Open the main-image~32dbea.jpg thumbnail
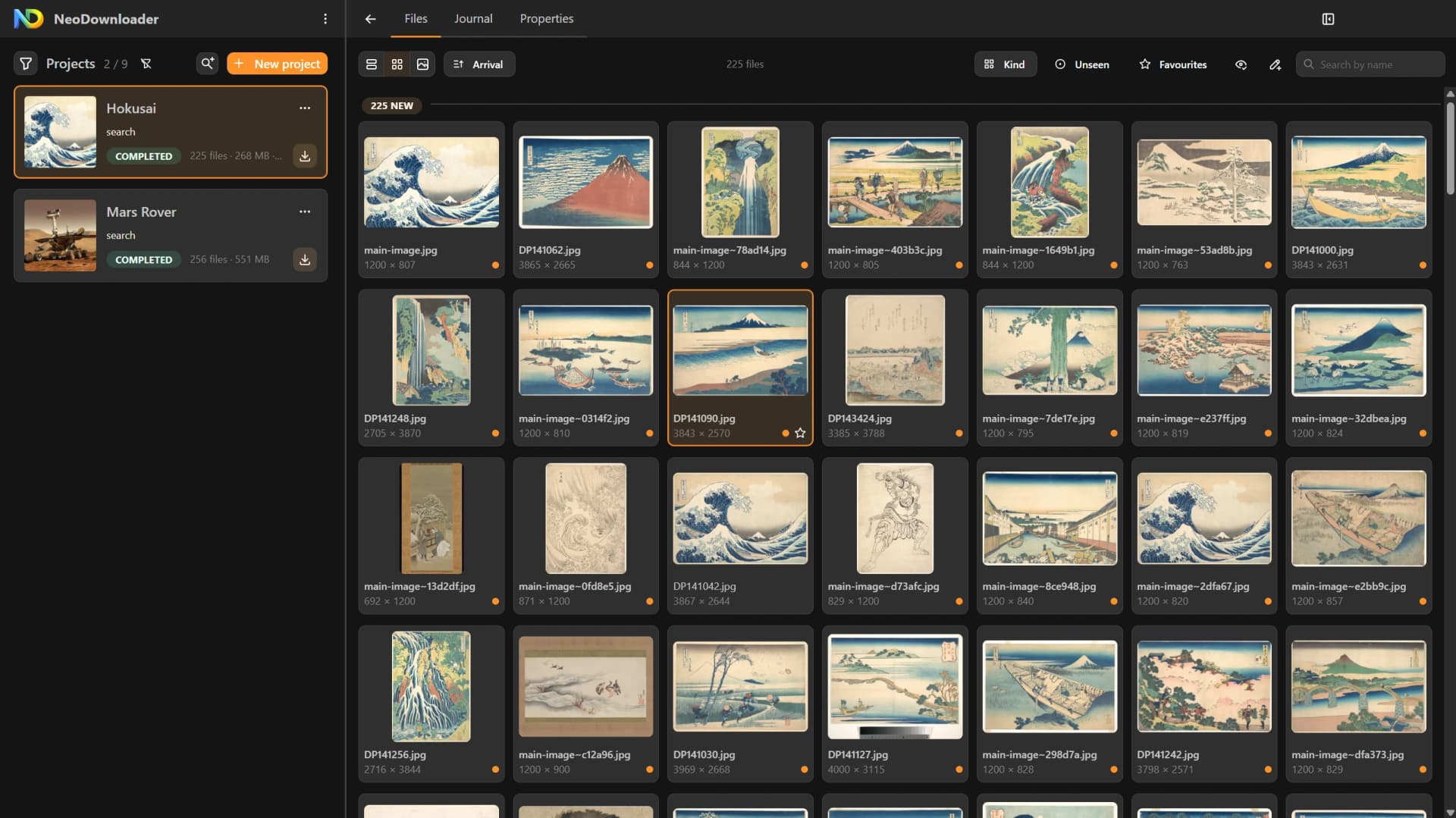 (x=1359, y=350)
